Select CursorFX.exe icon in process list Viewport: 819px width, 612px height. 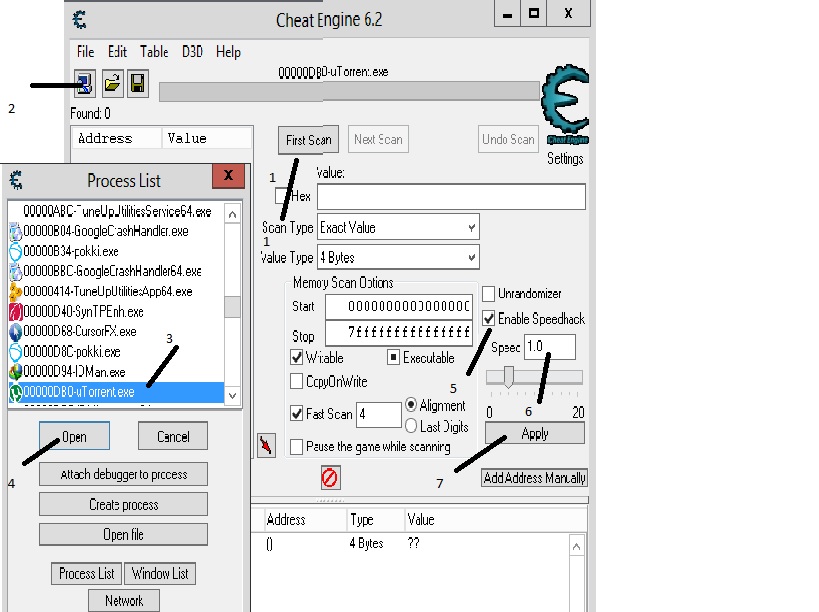click(x=16, y=332)
